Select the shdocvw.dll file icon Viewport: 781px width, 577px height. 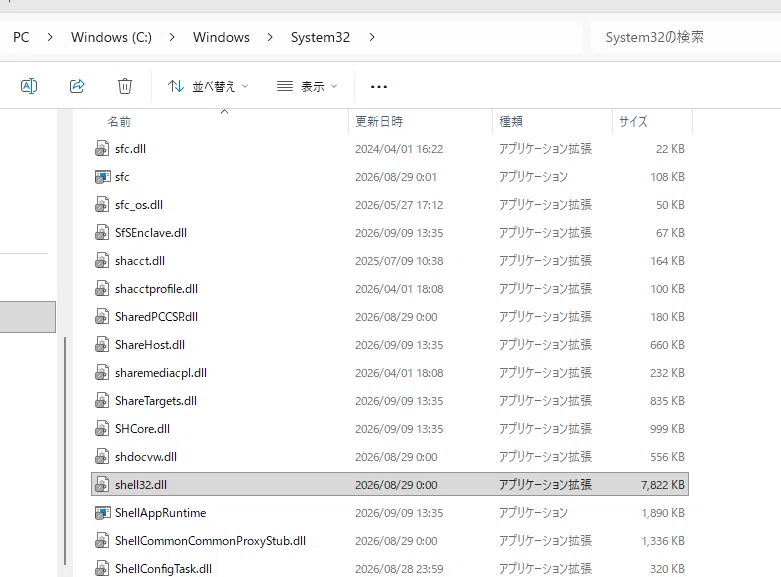coord(102,456)
